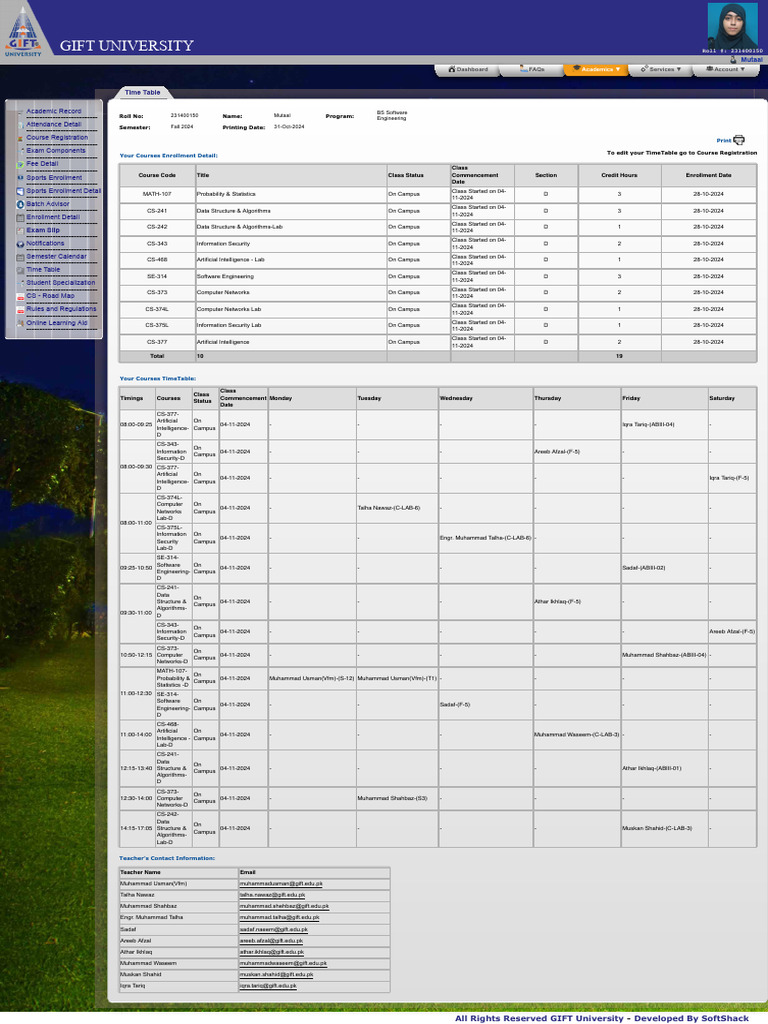Click the 'Your Courses TimeTable:' heading
768x1024 pixels.
pos(157,379)
